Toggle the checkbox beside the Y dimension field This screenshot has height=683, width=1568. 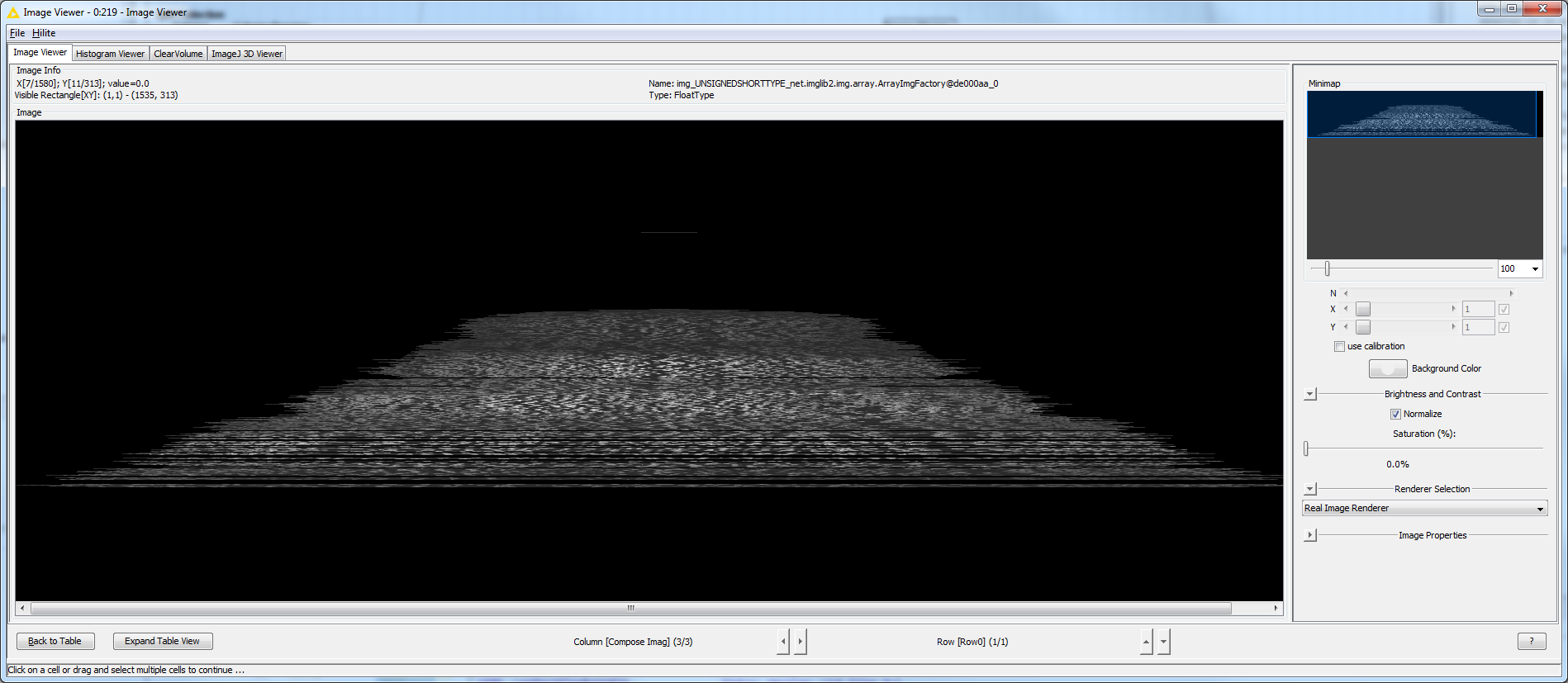(x=1504, y=328)
